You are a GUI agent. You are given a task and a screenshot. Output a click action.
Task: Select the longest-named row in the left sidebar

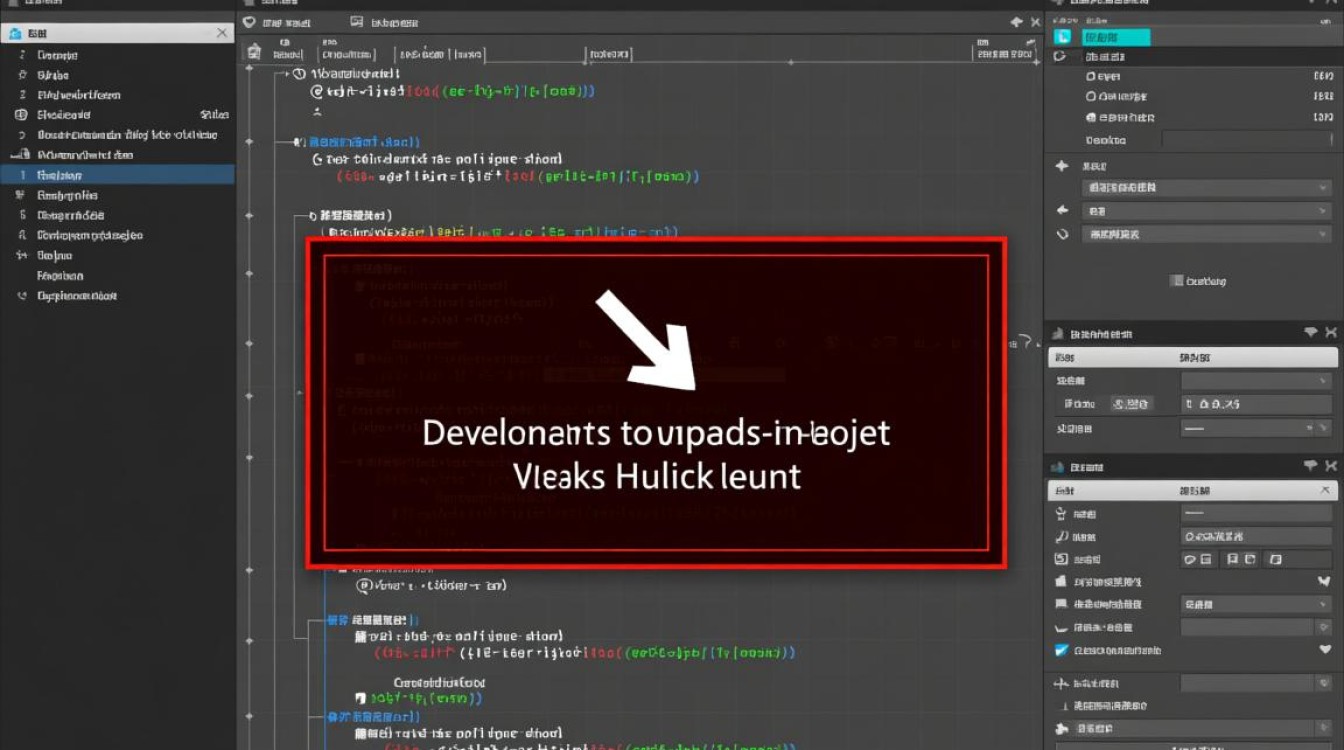click(x=117, y=135)
